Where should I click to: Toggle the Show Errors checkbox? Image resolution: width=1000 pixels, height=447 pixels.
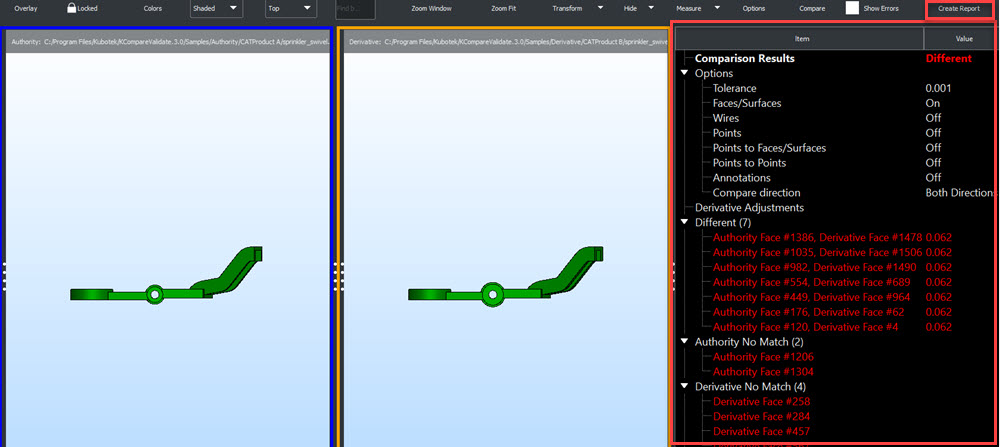tap(852, 8)
